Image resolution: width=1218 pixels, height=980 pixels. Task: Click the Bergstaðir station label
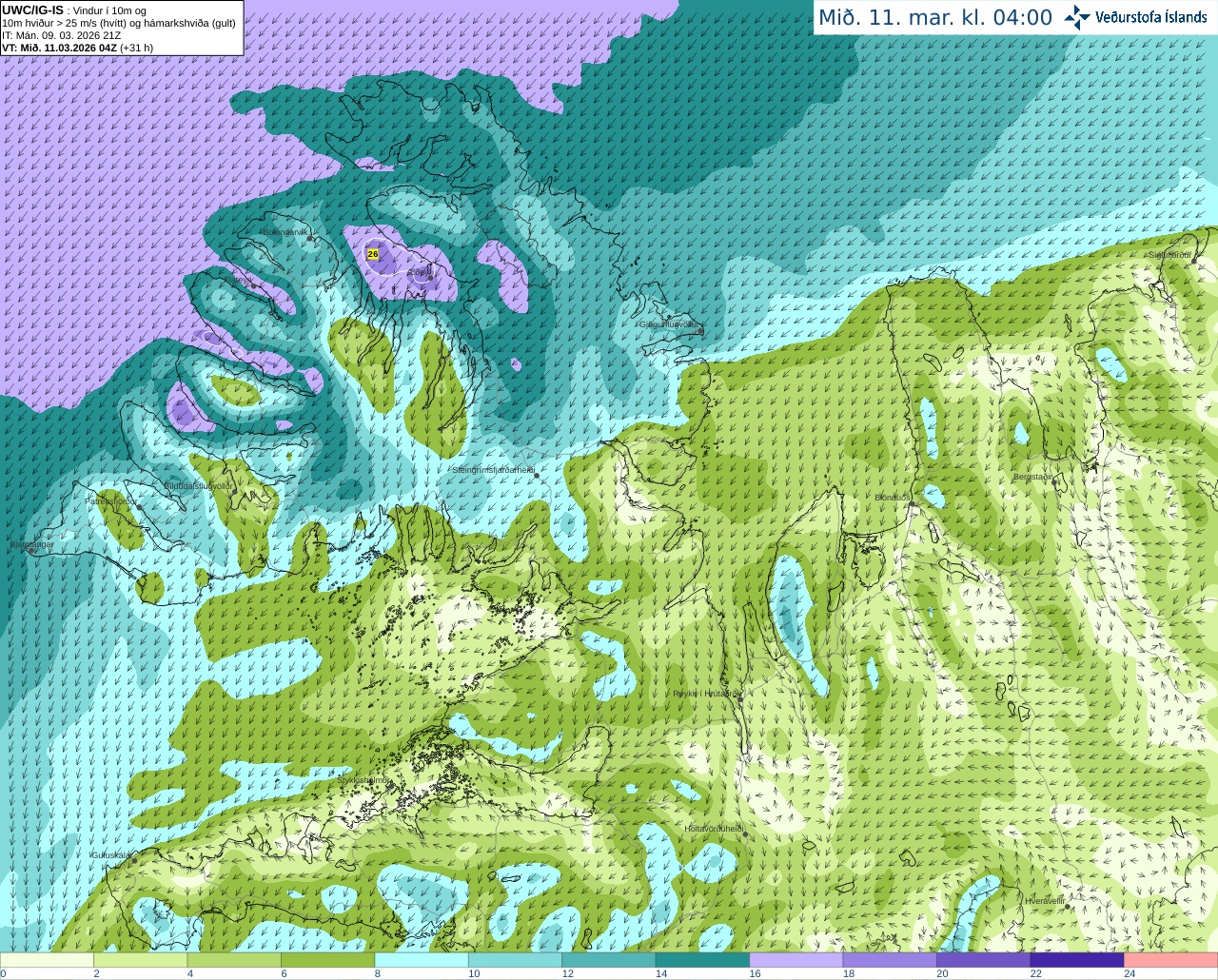click(x=1033, y=477)
